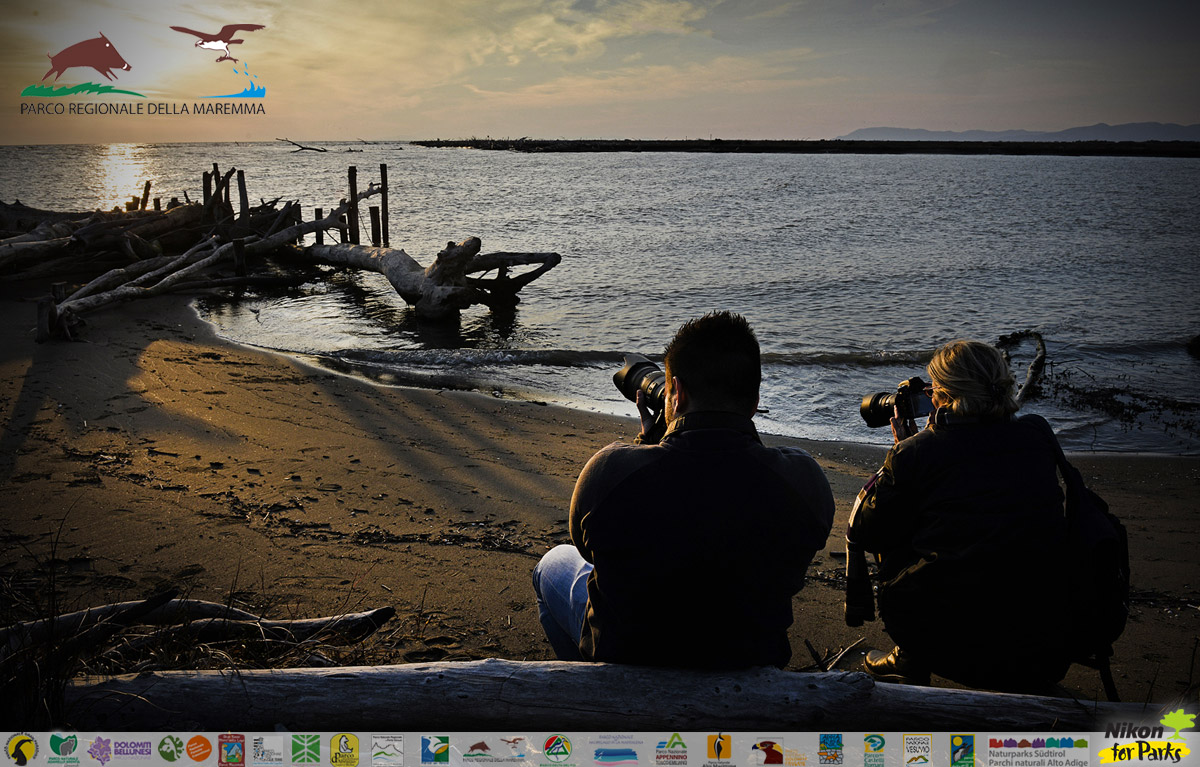Open Appennino Tosco-Emiliano park logo
Screen dimensions: 1200x767
[671, 749]
